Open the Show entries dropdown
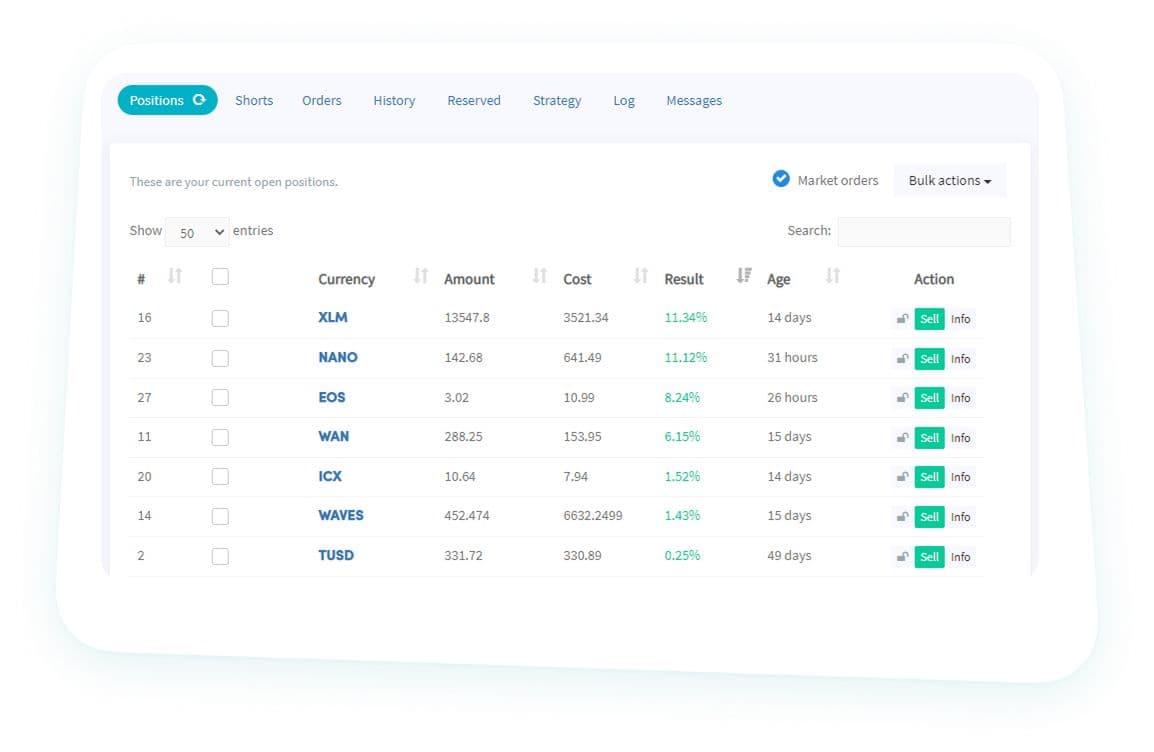The height and width of the screenshot is (752, 1154). pyautogui.click(x=197, y=231)
